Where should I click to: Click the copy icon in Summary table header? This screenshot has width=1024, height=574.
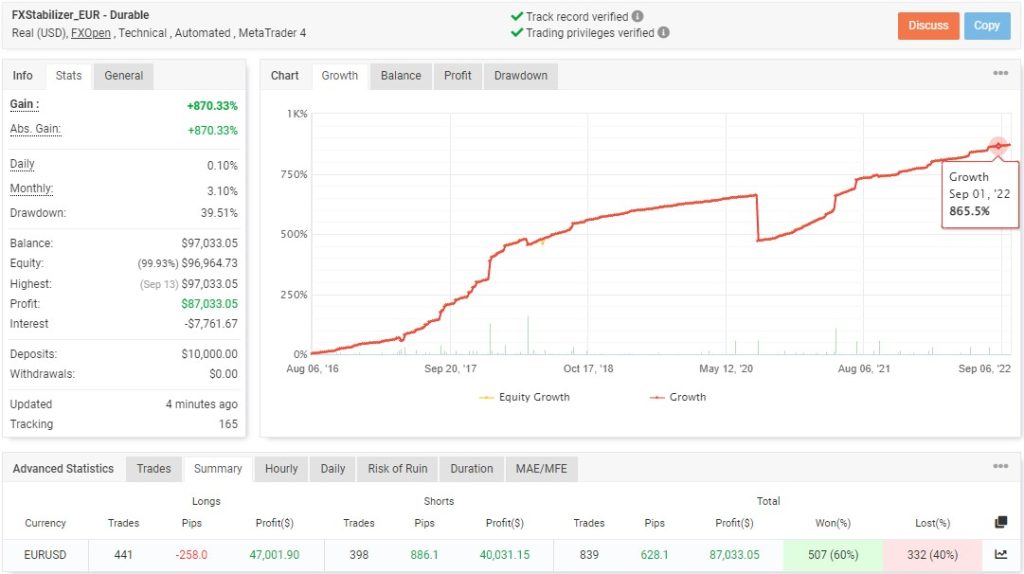[x=1000, y=522]
